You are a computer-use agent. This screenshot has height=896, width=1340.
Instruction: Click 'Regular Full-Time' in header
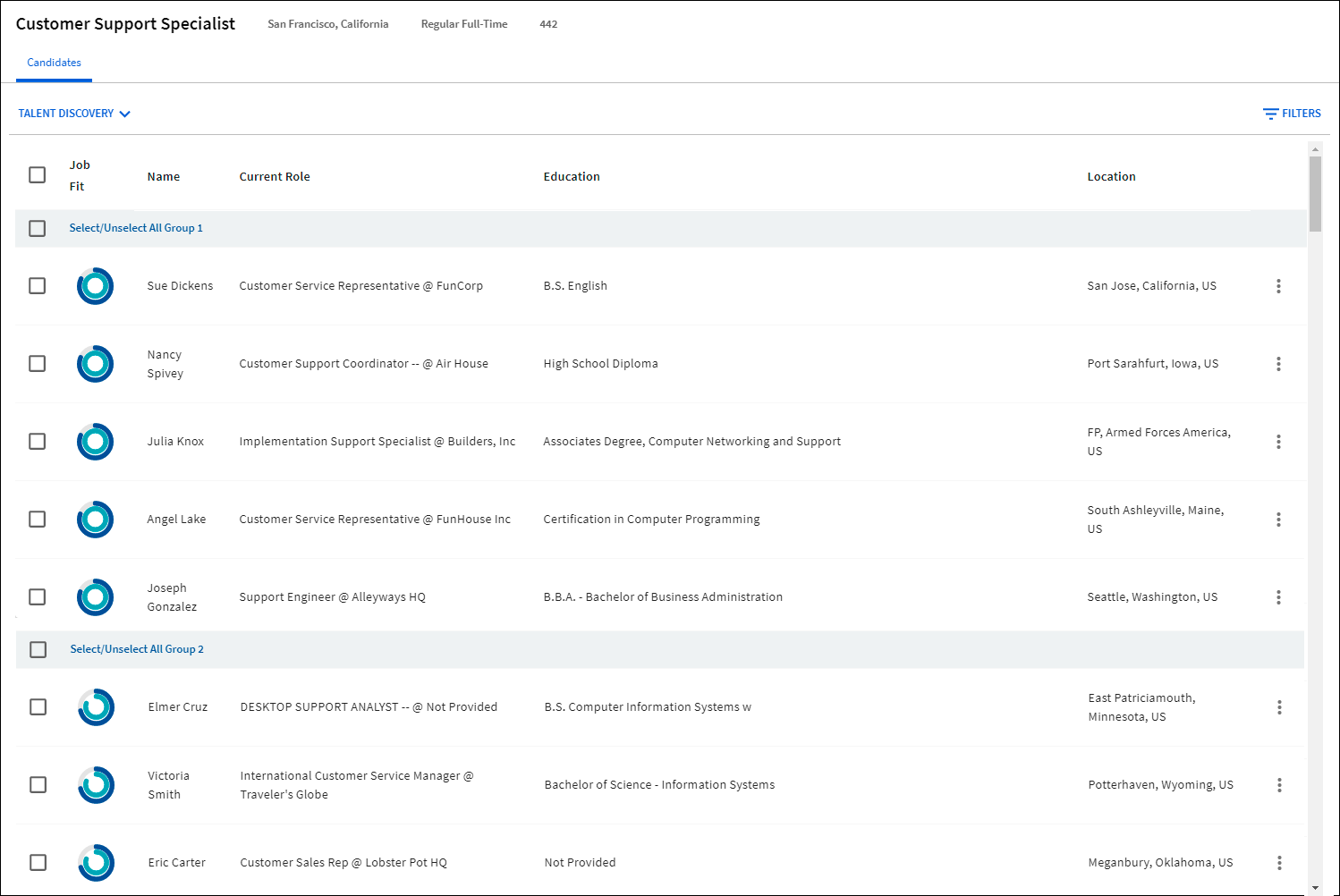coord(464,24)
